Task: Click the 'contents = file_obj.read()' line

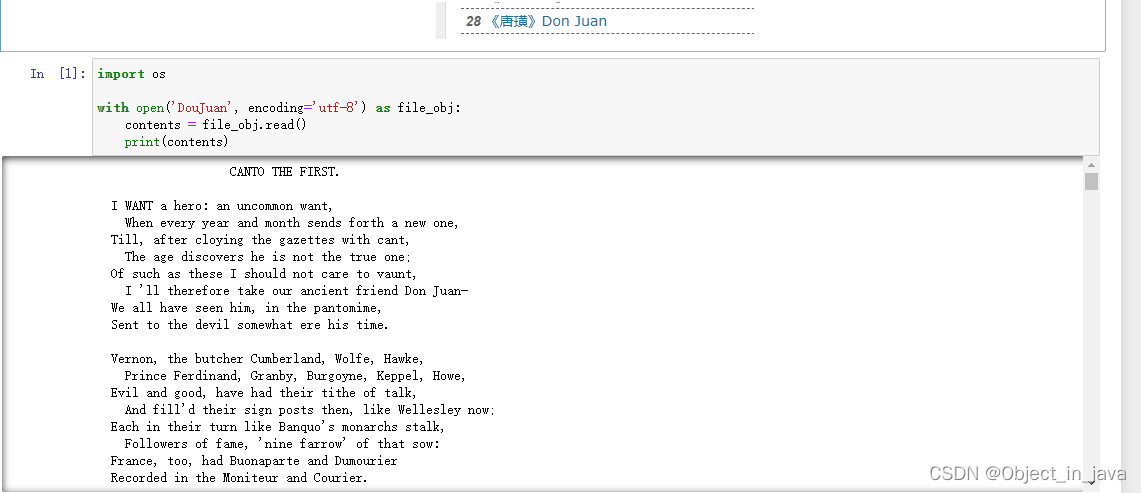Action: [215, 125]
